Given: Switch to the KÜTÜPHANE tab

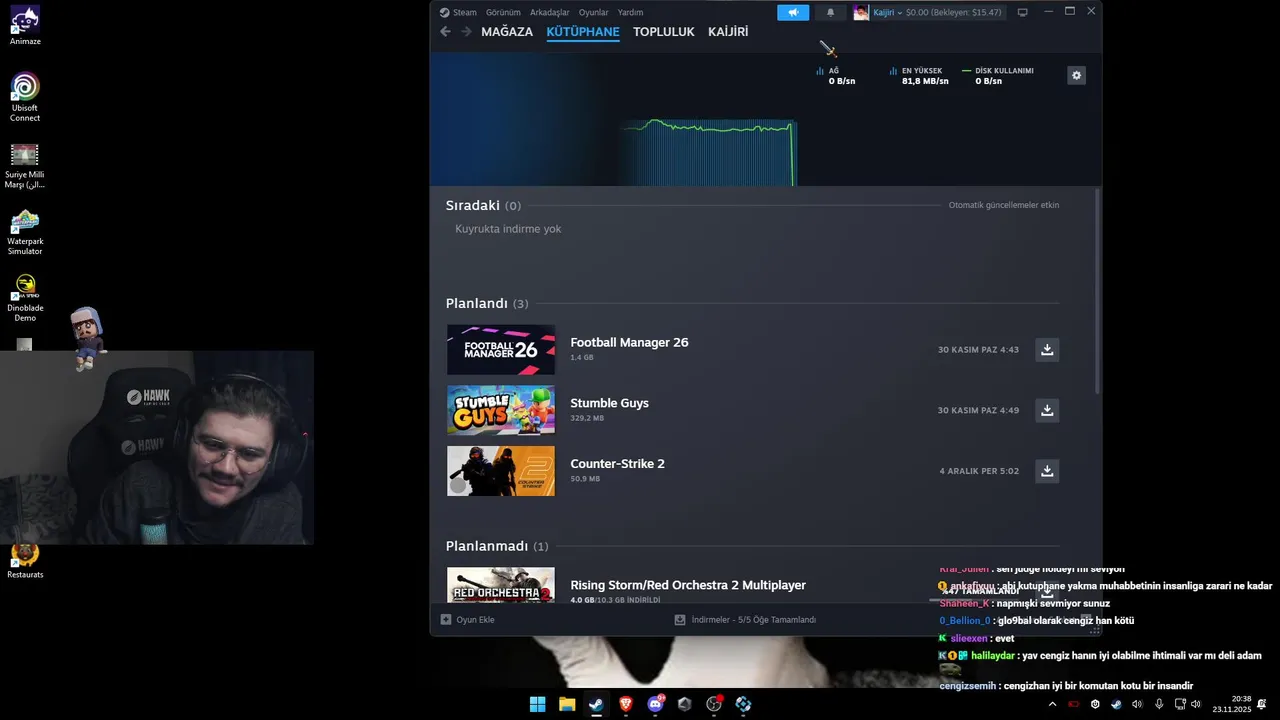Looking at the screenshot, I should pos(583,32).
